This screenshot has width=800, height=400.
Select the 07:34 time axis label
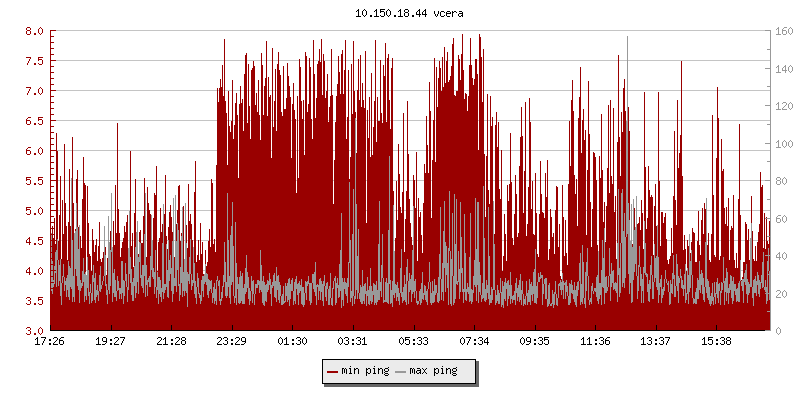tap(474, 341)
